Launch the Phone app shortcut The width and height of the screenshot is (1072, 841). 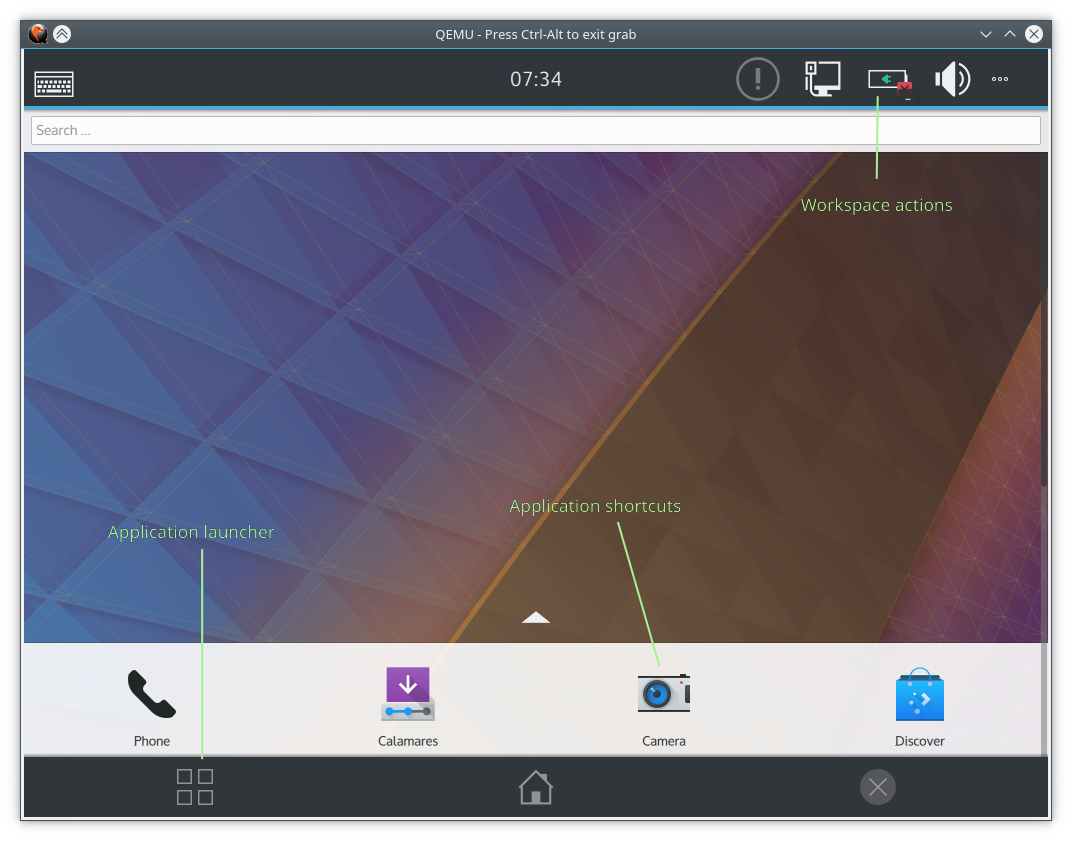tap(152, 708)
